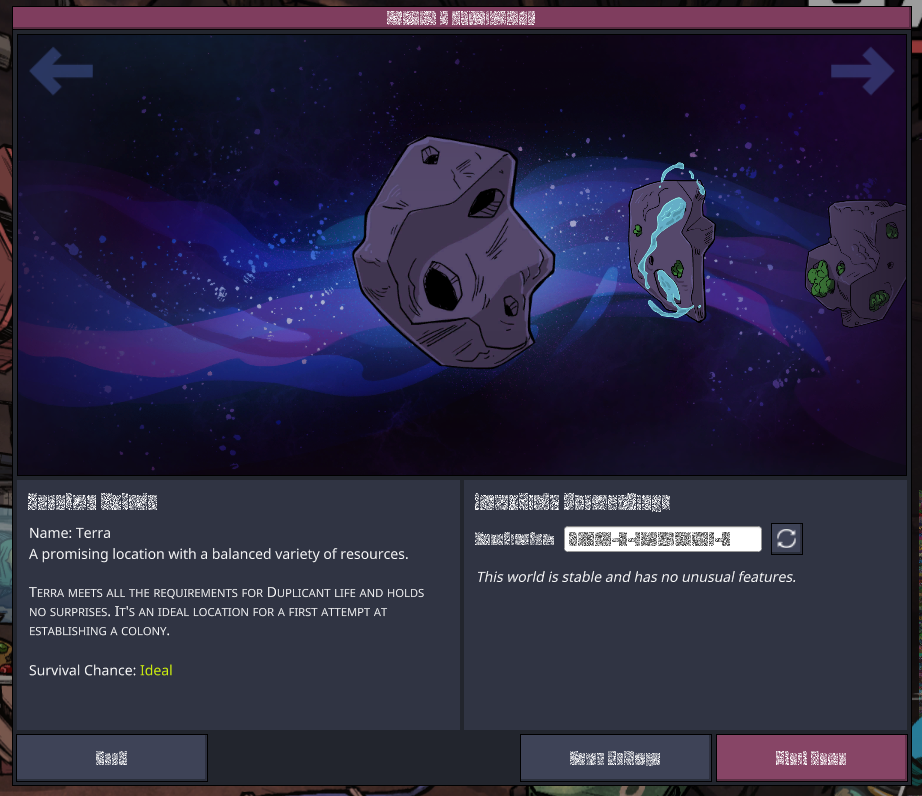Screen dimensions: 922x796
Task: Click the gray button at bottom left
Action: pos(112,758)
